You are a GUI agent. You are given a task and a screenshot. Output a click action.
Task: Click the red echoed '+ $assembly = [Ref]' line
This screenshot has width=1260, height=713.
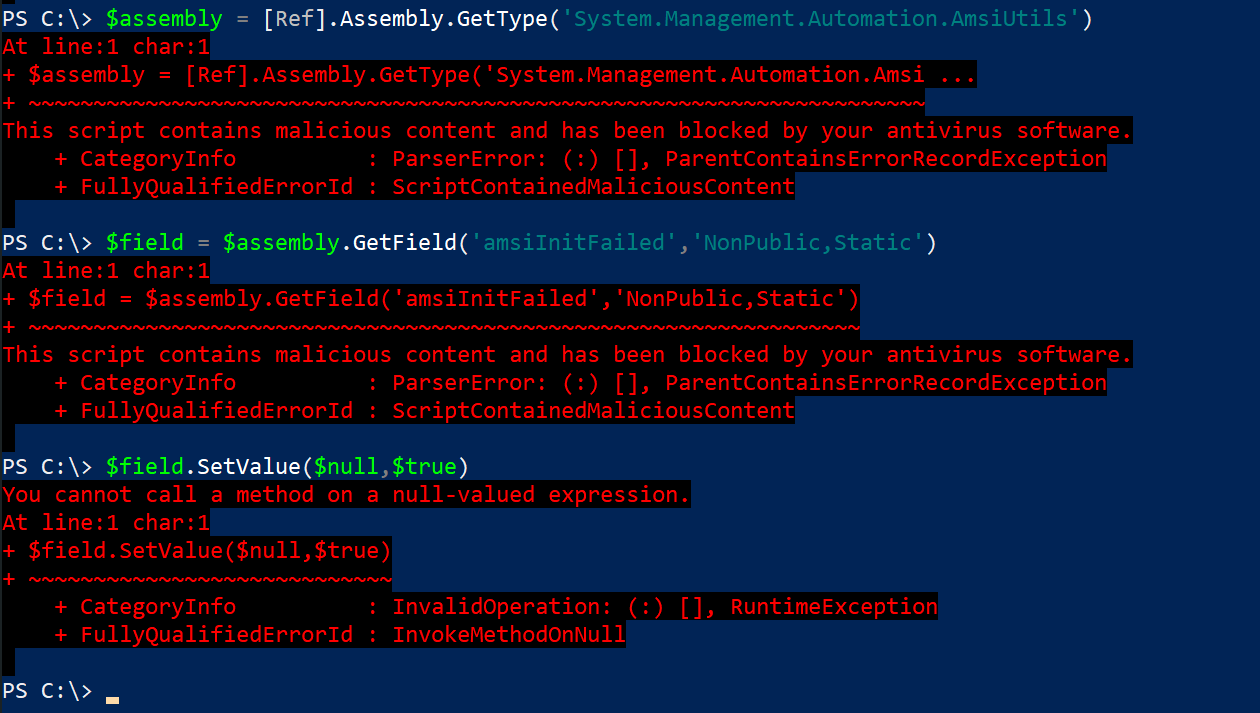(x=489, y=75)
